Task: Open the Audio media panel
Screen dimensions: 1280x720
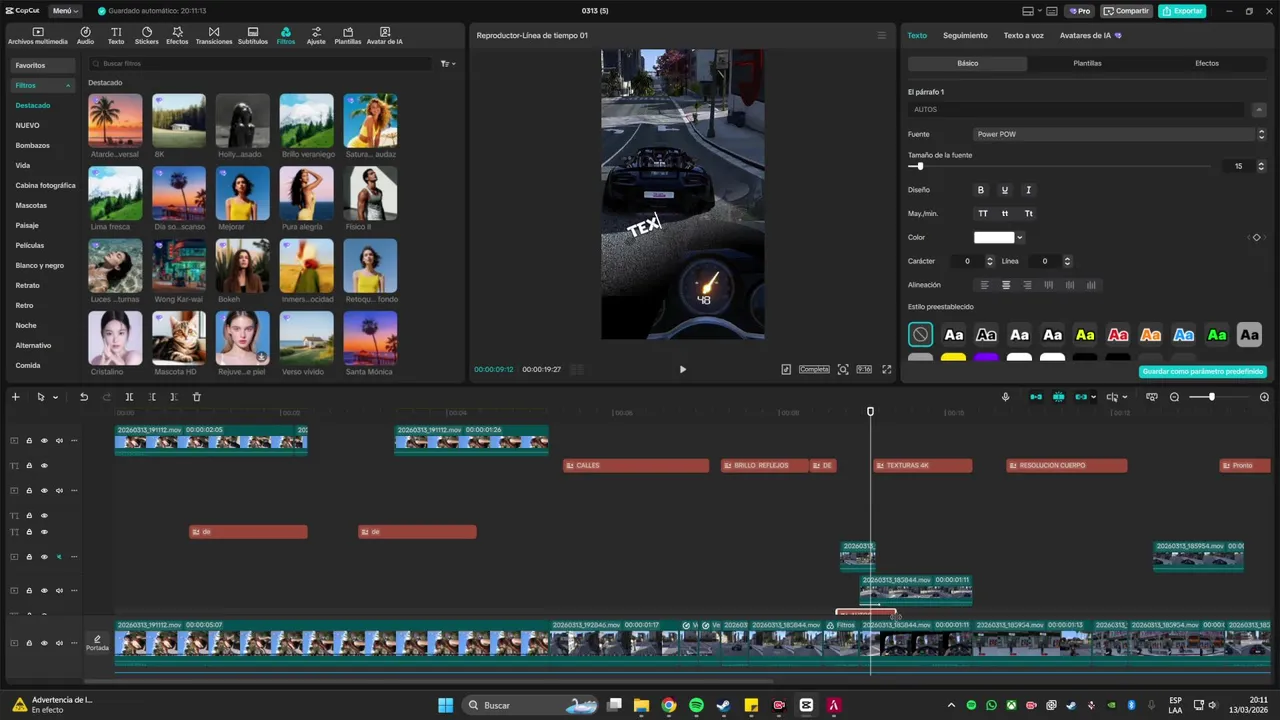Action: pyautogui.click(x=85, y=36)
